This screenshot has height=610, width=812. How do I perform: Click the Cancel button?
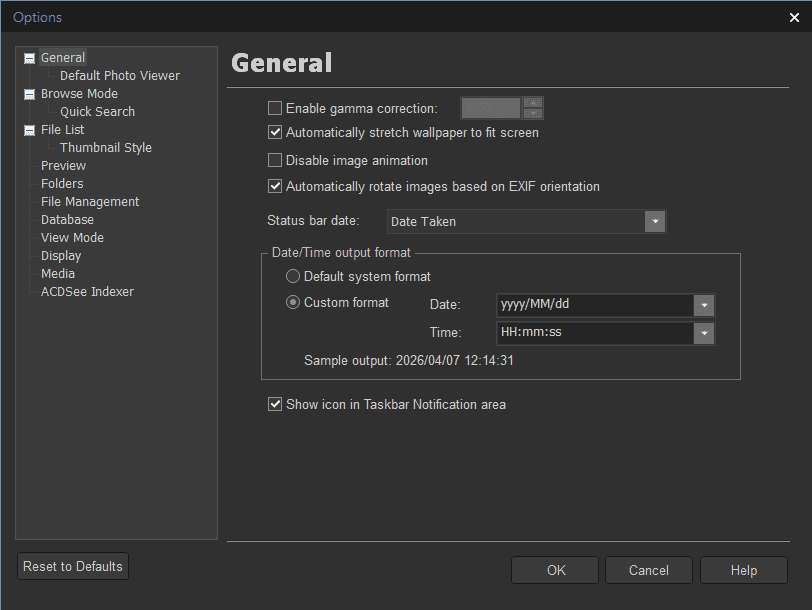click(649, 571)
